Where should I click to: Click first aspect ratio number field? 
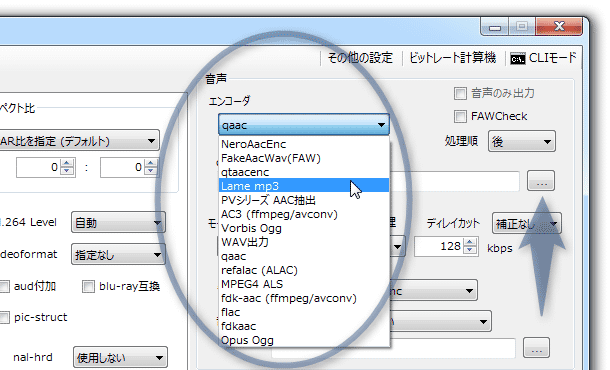(x=38, y=167)
